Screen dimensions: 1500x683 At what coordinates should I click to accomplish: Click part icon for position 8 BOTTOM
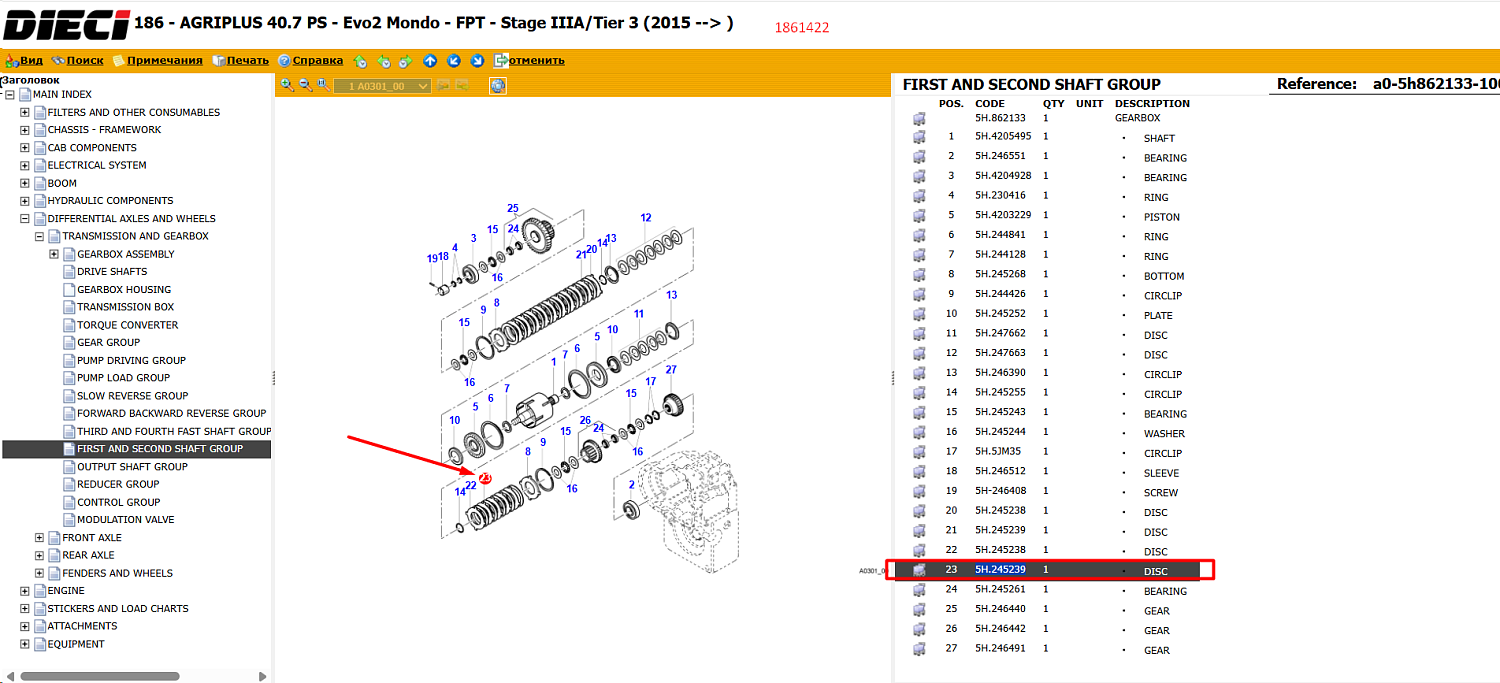point(919,275)
